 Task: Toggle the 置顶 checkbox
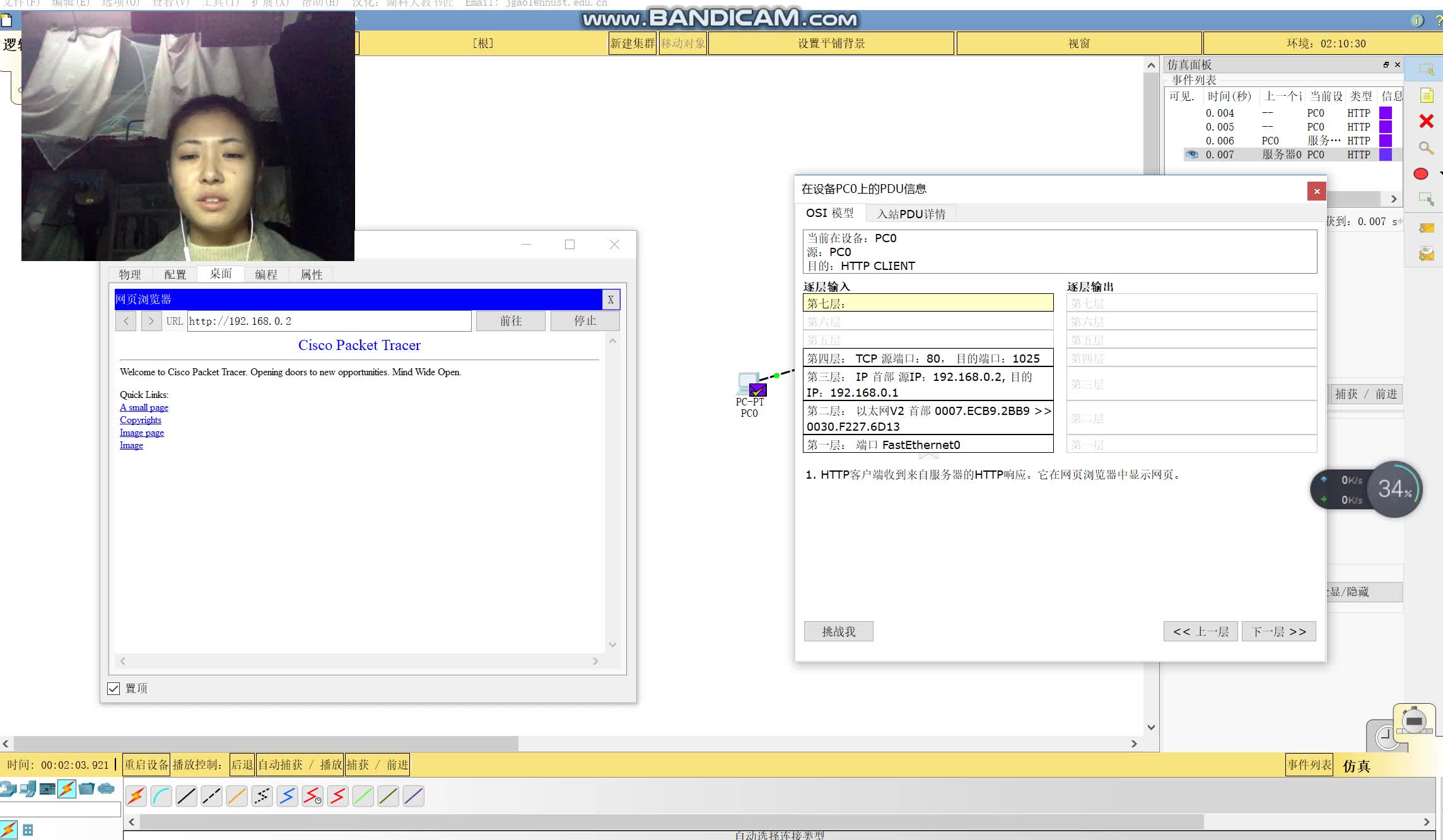pos(114,689)
